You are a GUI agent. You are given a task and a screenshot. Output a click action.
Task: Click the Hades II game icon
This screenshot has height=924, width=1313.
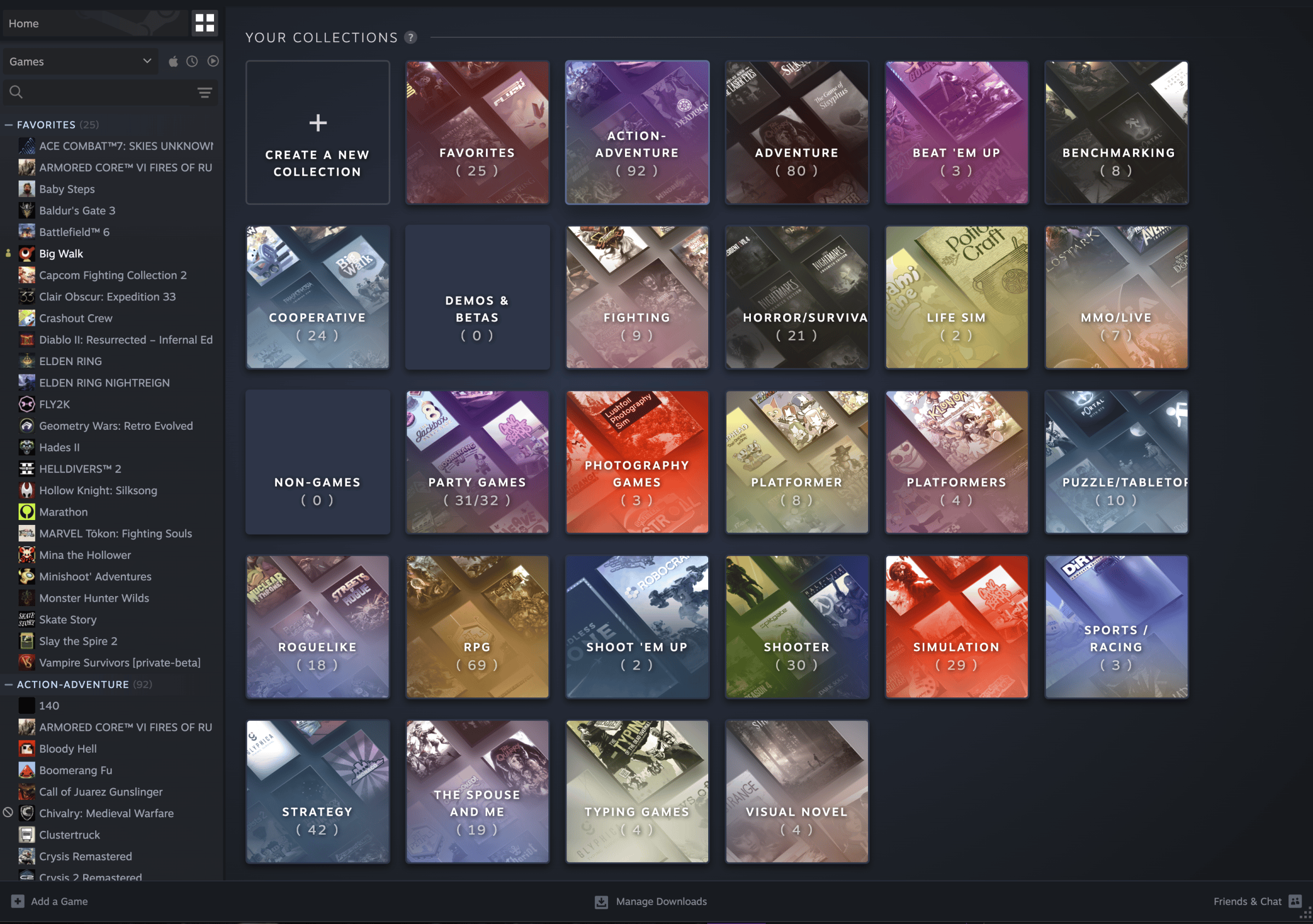click(x=26, y=448)
